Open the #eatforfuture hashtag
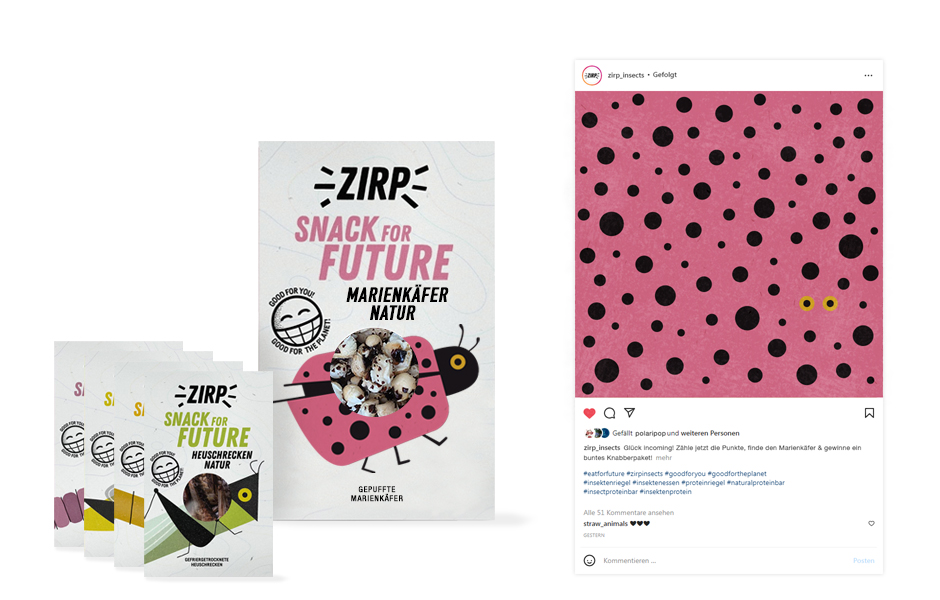 click(x=604, y=474)
